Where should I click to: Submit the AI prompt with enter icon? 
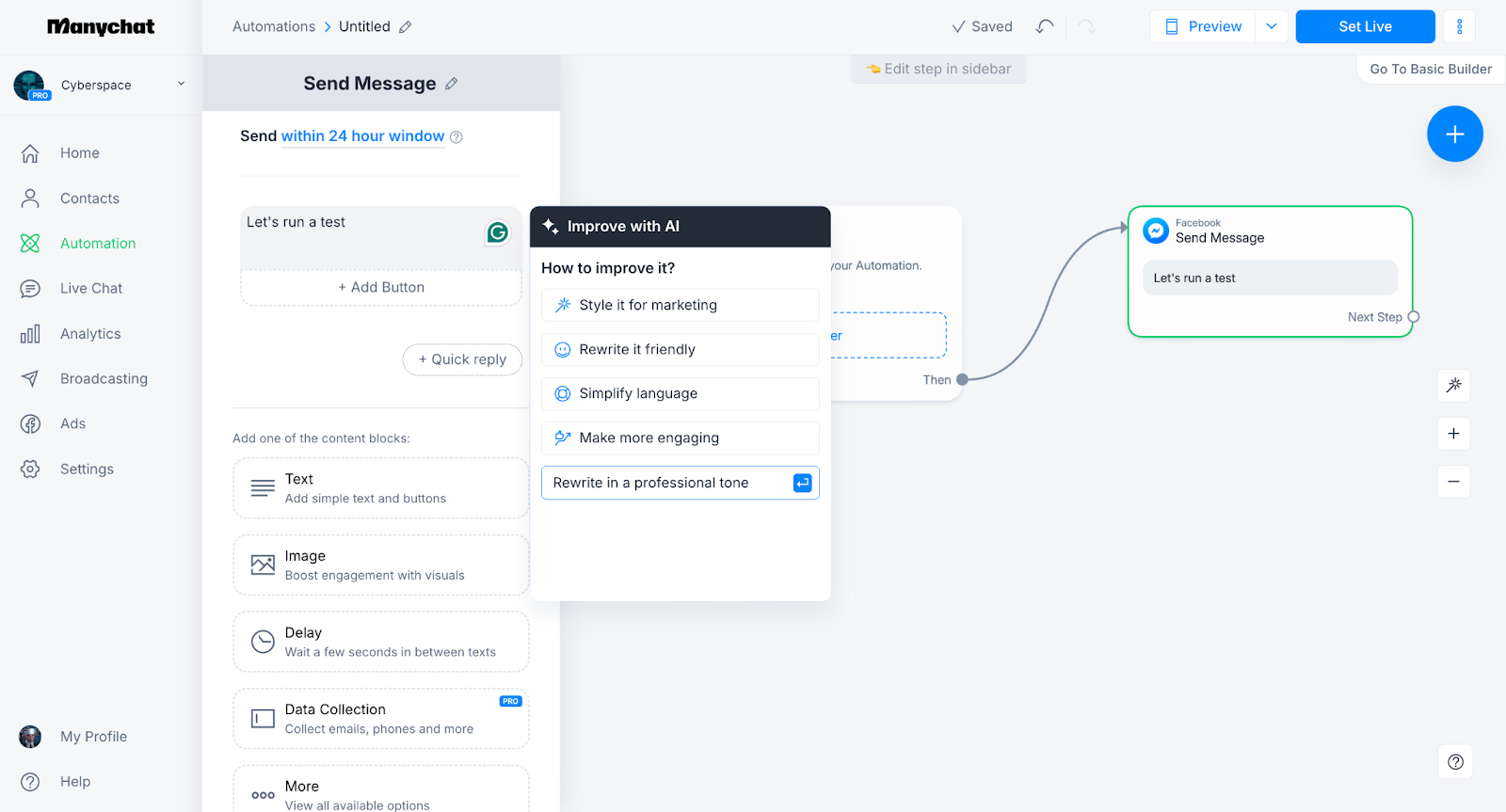point(802,483)
